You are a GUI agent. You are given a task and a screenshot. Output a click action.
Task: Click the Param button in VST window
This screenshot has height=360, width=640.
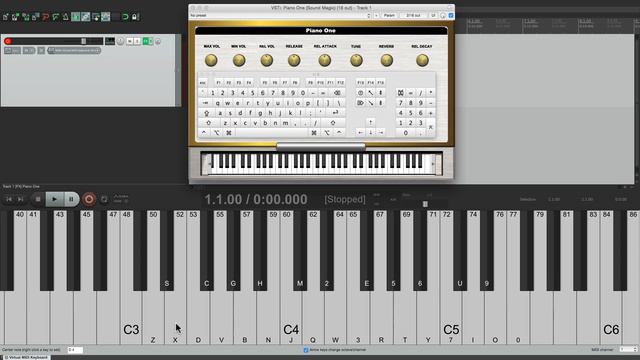[x=389, y=16]
